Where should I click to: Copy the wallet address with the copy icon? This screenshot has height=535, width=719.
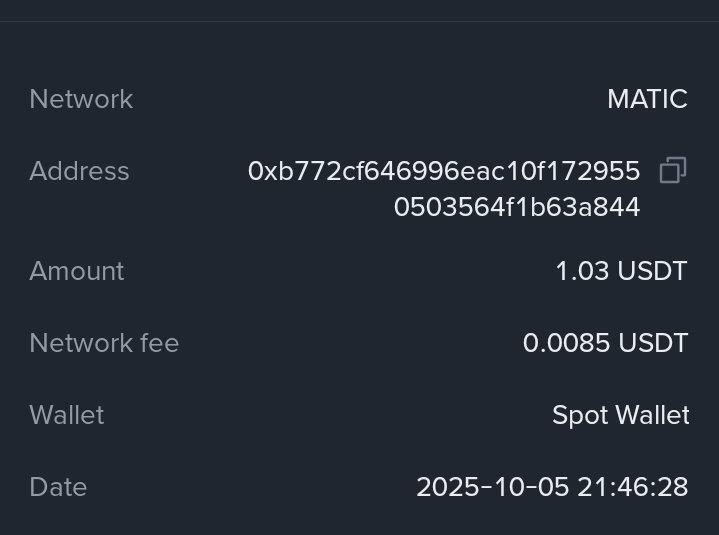point(673,171)
